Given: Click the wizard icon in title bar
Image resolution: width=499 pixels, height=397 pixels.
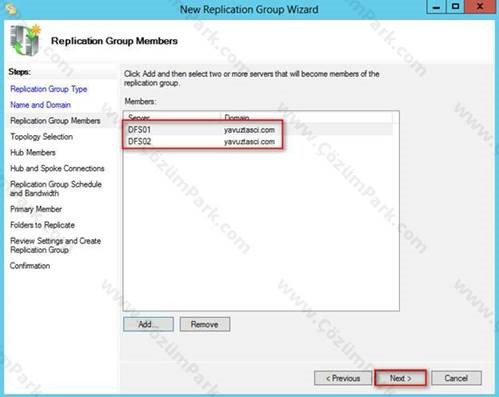Looking at the screenshot, I should pyautogui.click(x=11, y=9).
